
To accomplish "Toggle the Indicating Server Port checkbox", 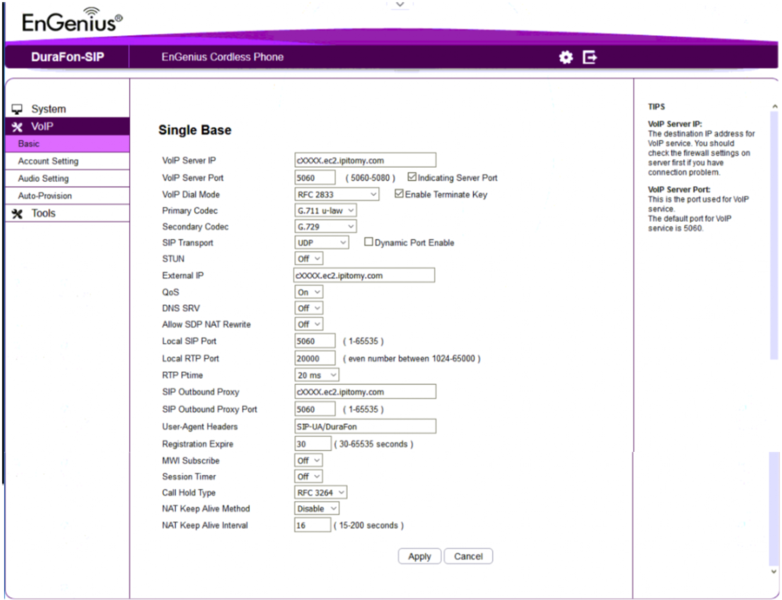I will 413,177.
